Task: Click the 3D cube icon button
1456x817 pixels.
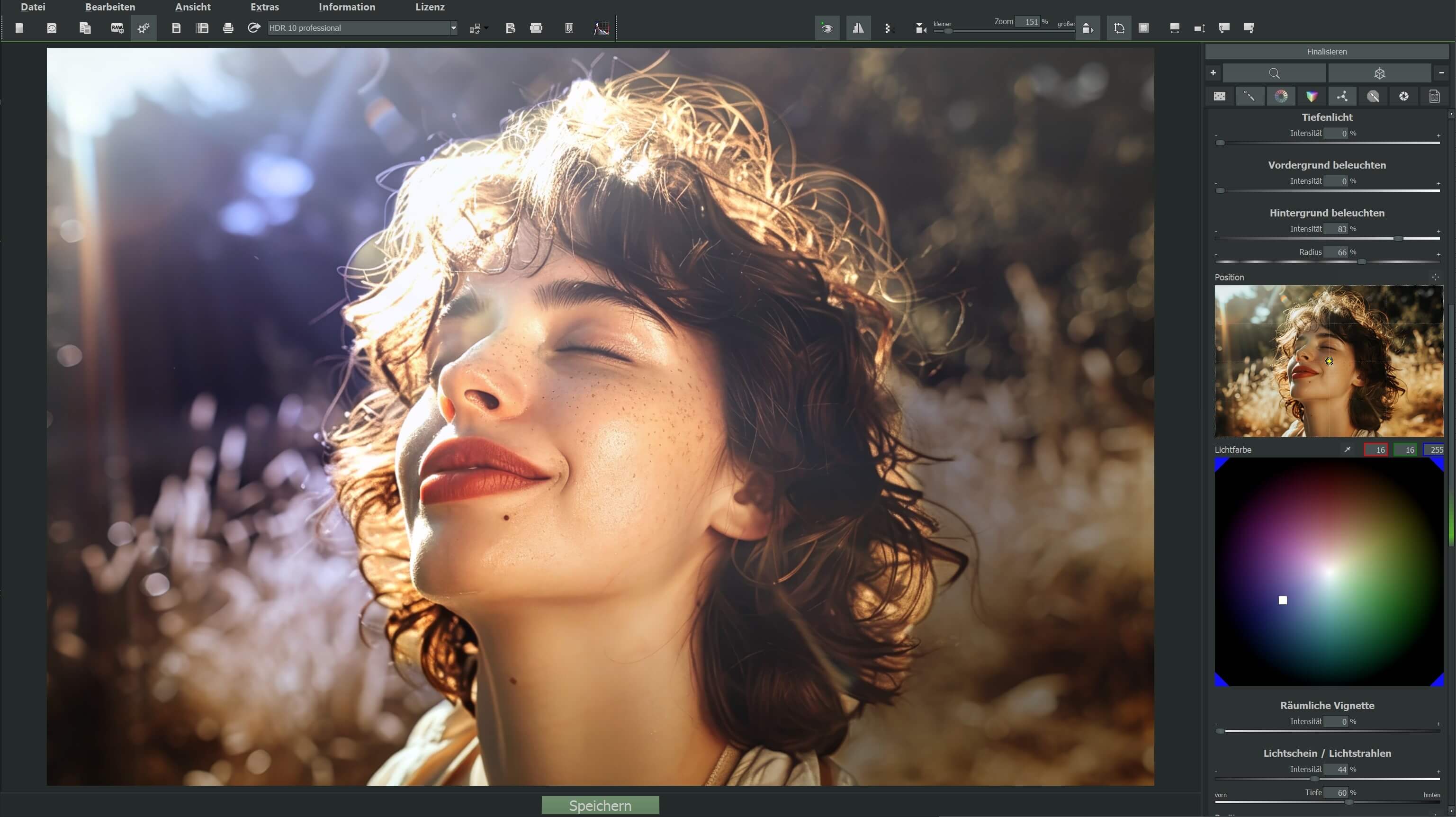Action: [x=1379, y=73]
